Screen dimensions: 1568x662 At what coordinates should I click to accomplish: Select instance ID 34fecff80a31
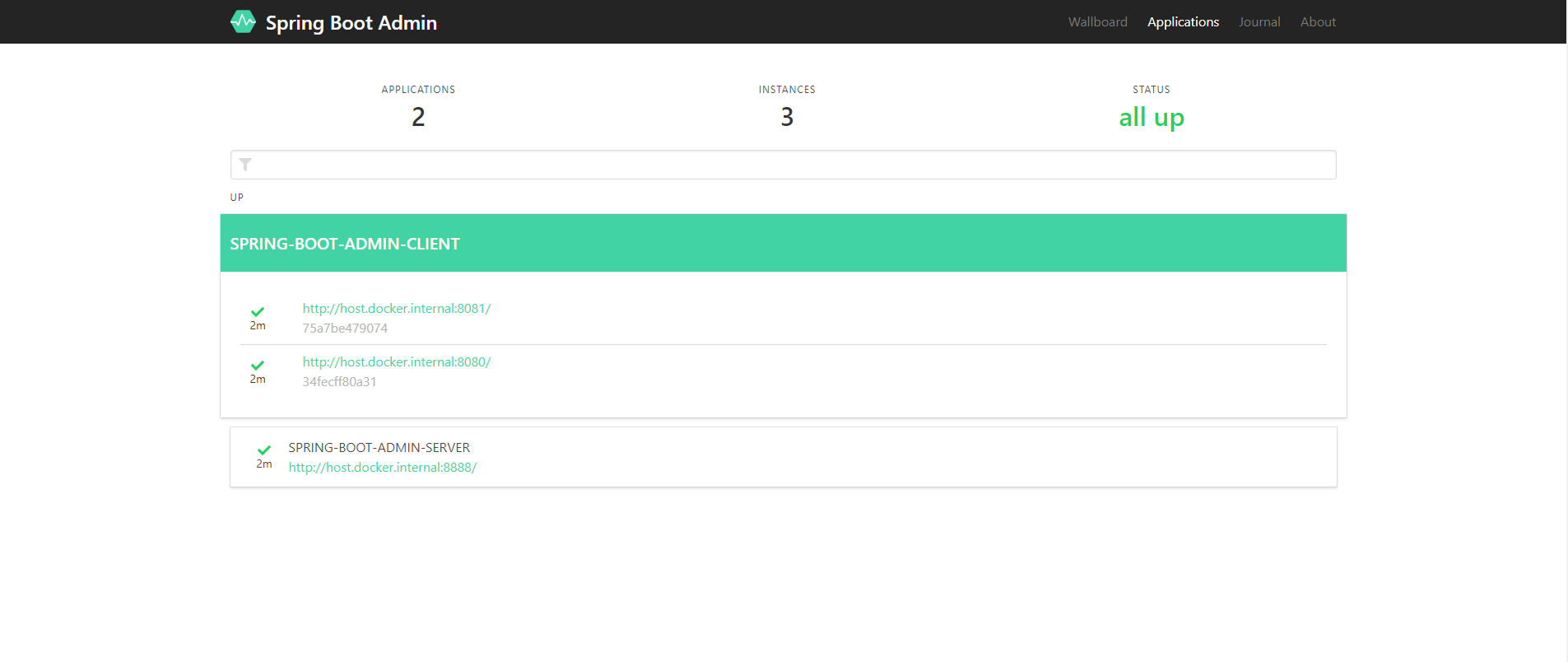pyautogui.click(x=339, y=381)
